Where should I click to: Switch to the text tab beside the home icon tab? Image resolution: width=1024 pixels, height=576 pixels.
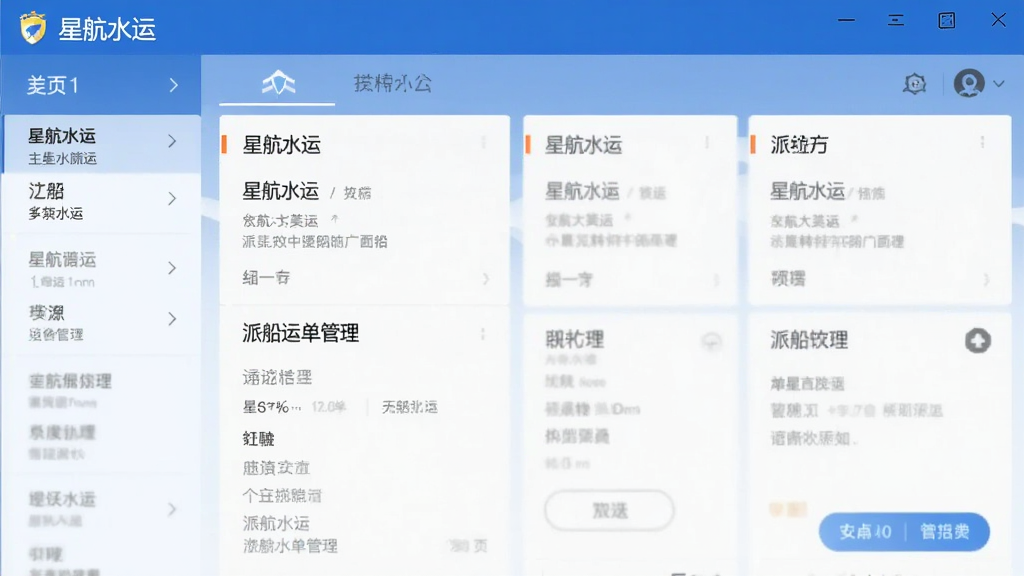tap(392, 83)
